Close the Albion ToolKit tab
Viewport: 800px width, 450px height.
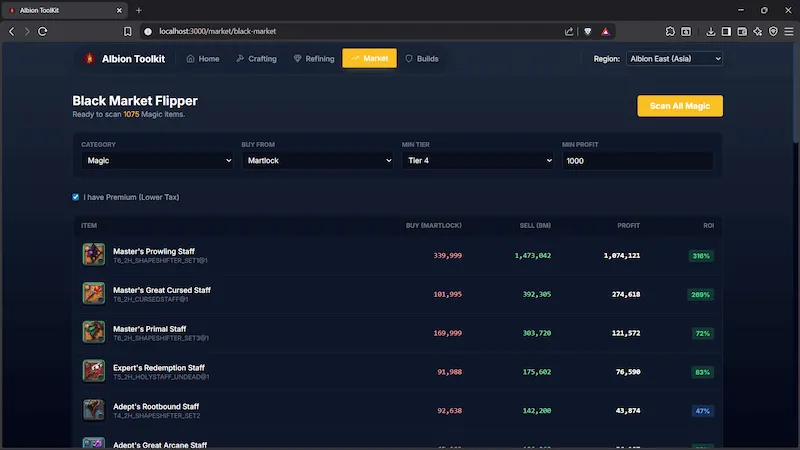tap(119, 10)
